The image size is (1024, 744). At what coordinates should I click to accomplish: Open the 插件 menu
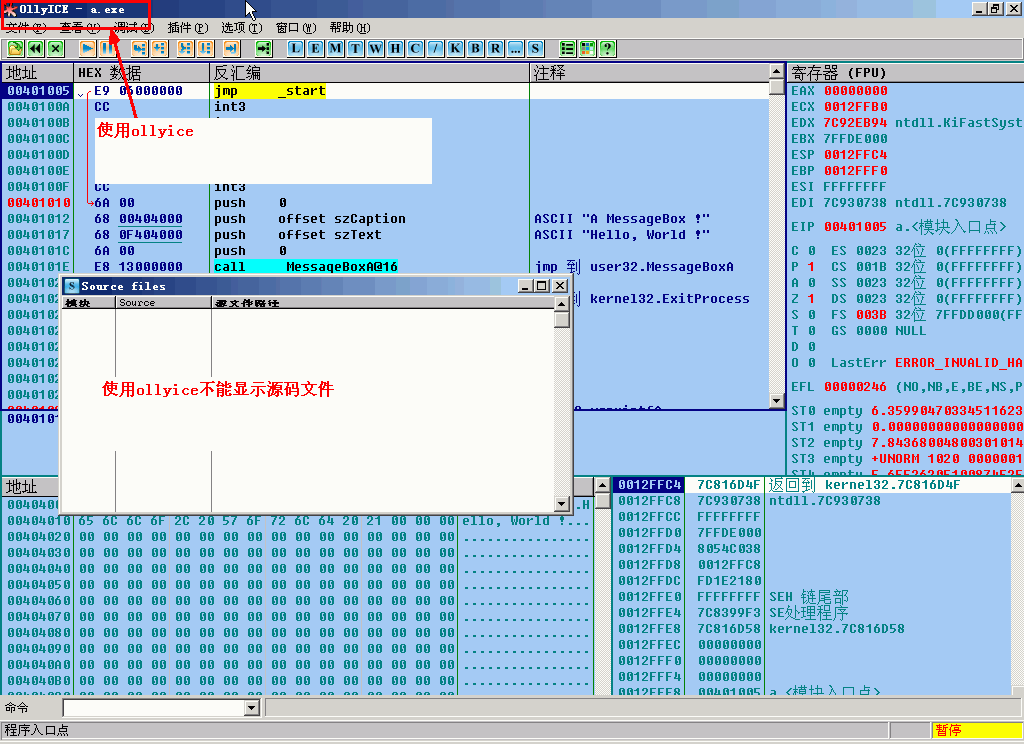pos(187,27)
